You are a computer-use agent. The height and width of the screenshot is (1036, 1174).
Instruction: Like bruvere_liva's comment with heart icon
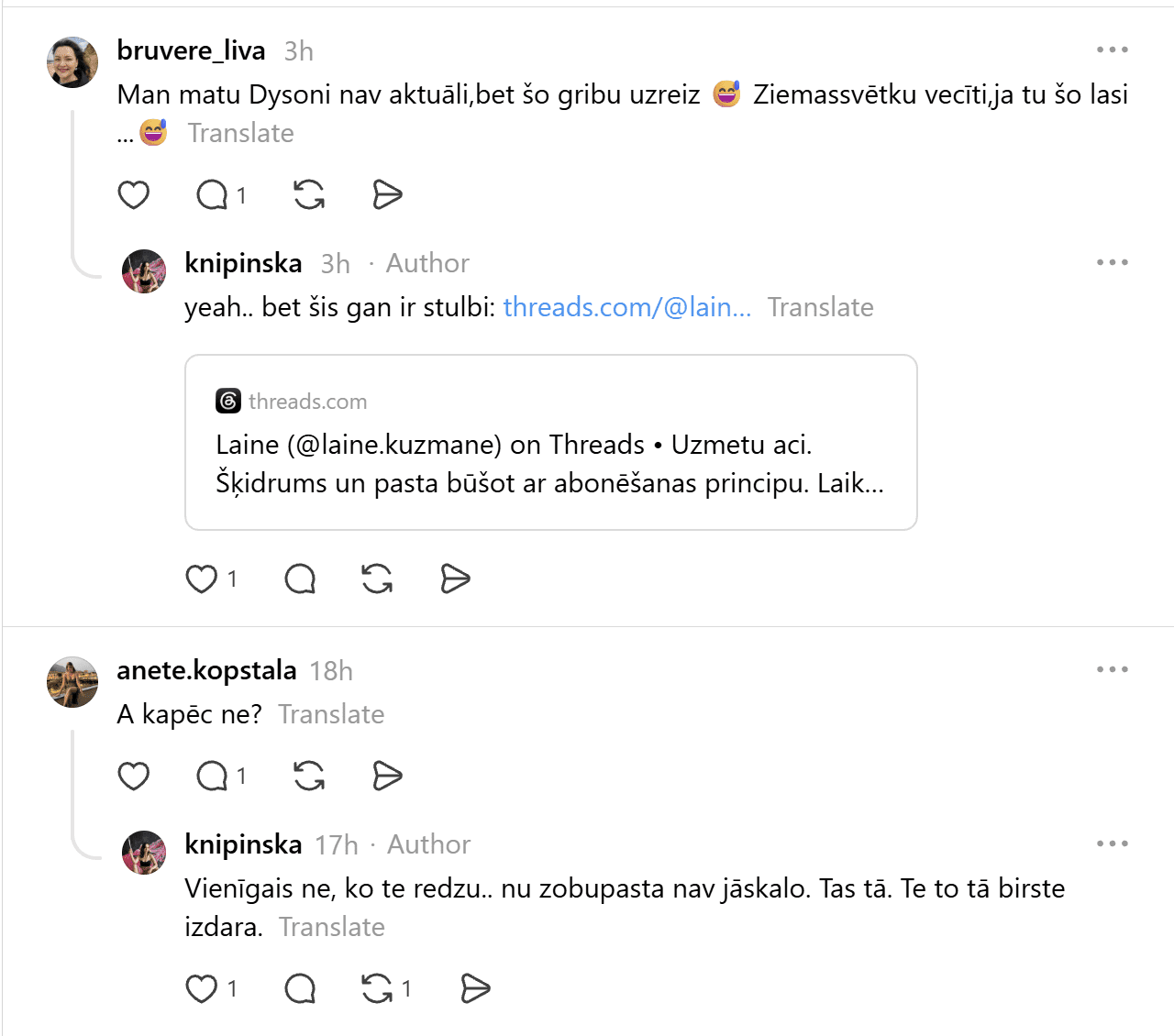[134, 195]
